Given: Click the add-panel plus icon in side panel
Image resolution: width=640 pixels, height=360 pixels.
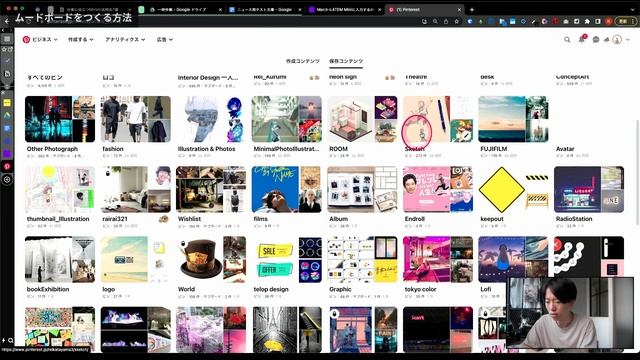Looking at the screenshot, I should click(7, 180).
